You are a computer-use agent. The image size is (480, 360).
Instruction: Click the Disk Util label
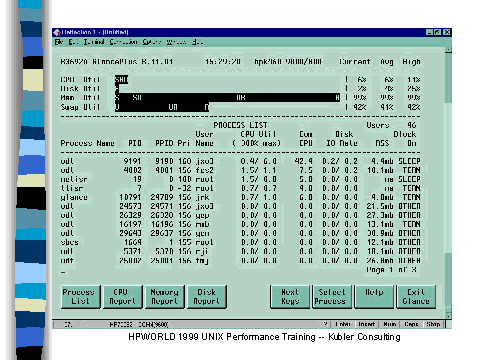(x=80, y=89)
